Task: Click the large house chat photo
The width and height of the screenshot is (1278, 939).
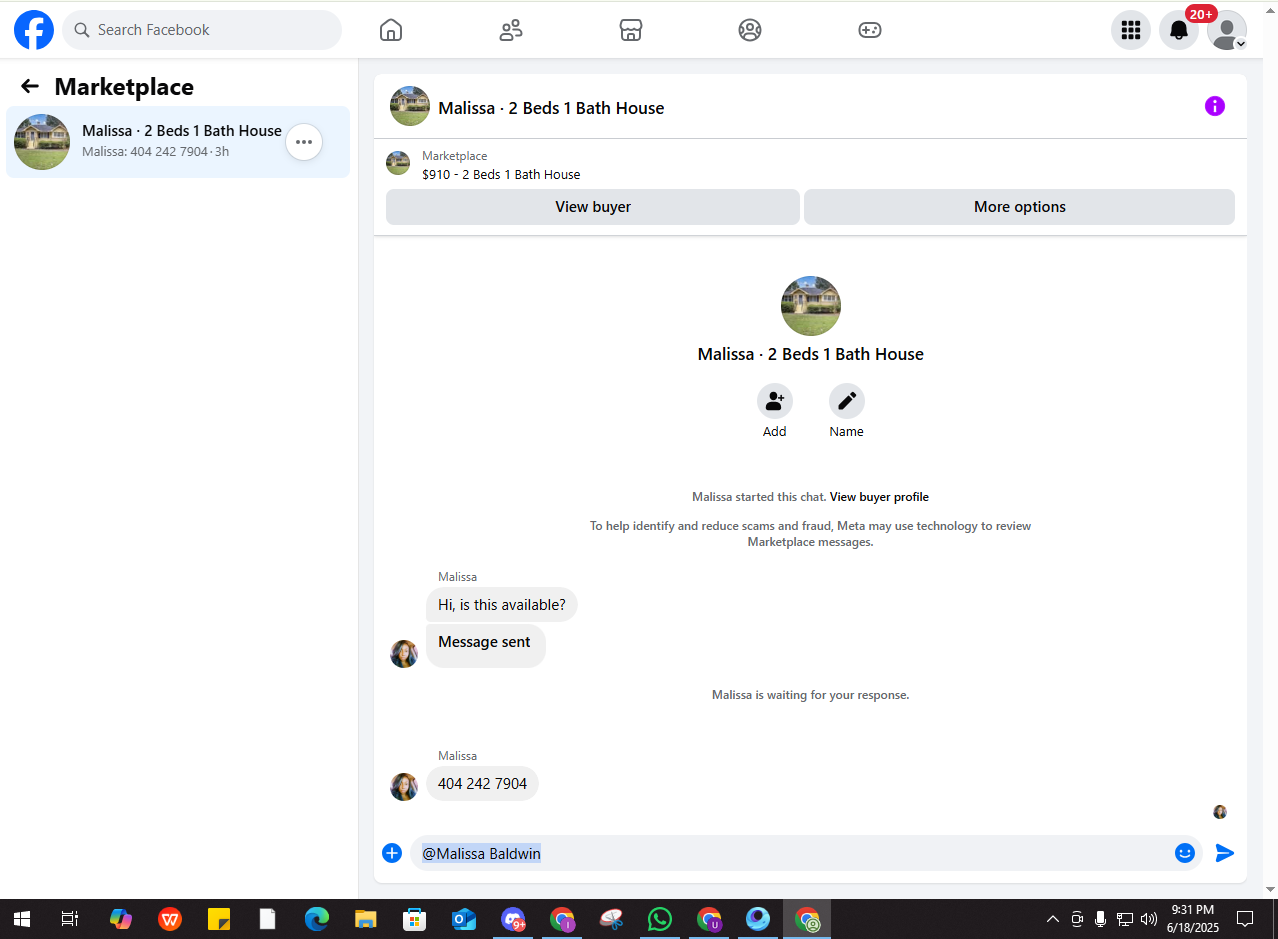Action: coord(811,306)
